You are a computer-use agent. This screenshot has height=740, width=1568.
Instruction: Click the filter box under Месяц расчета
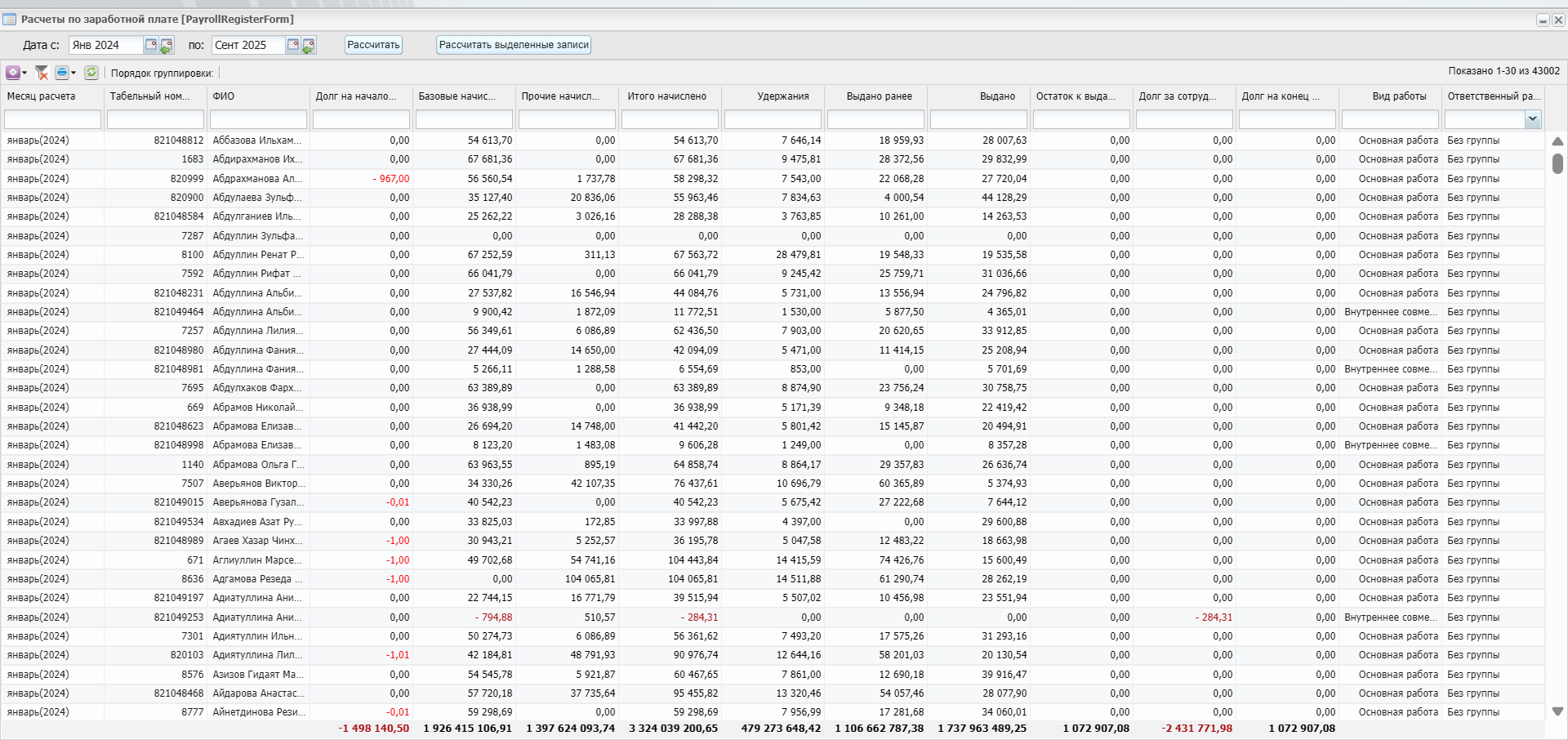click(x=52, y=119)
